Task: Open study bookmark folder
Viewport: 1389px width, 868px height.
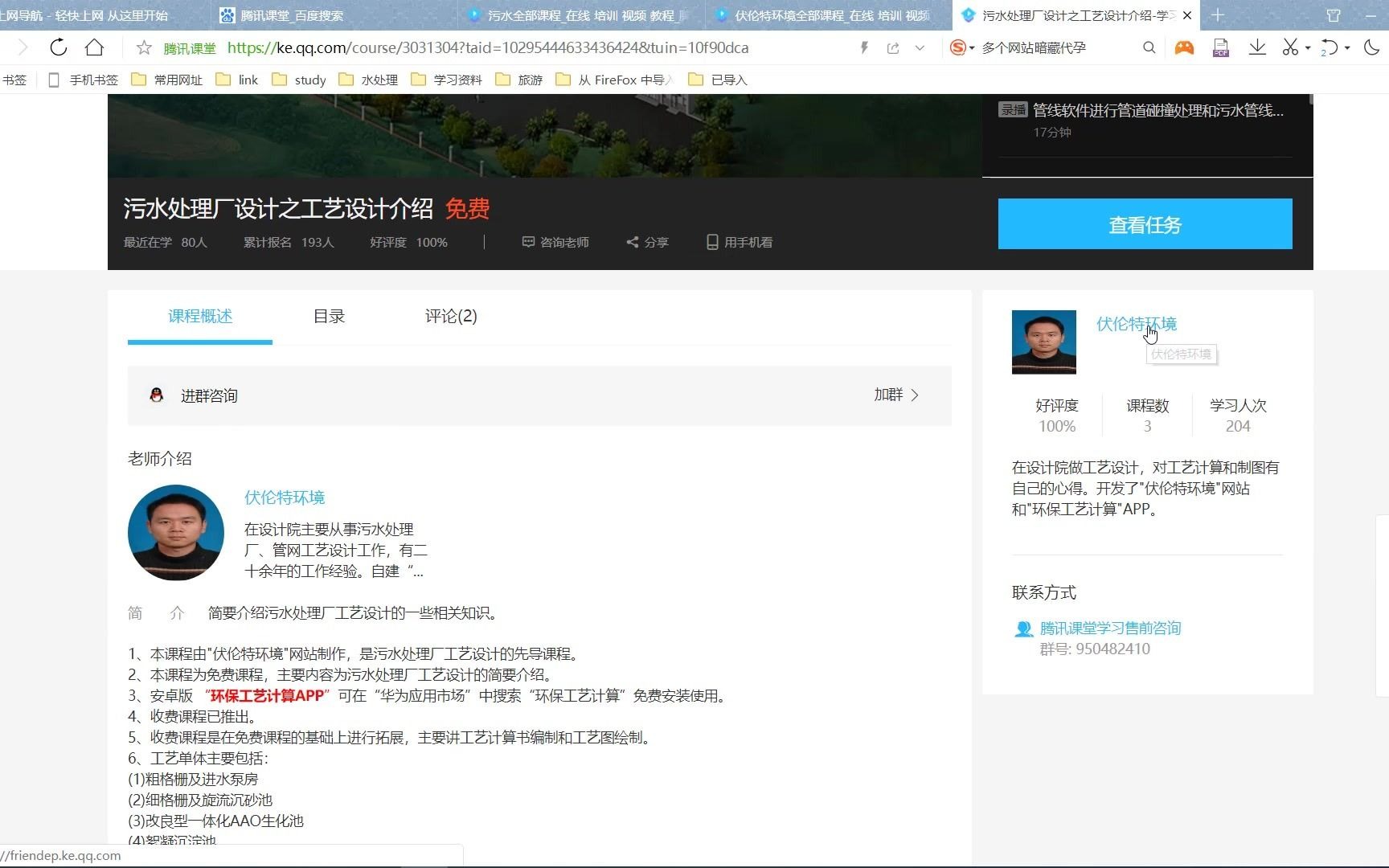Action: coord(299,80)
